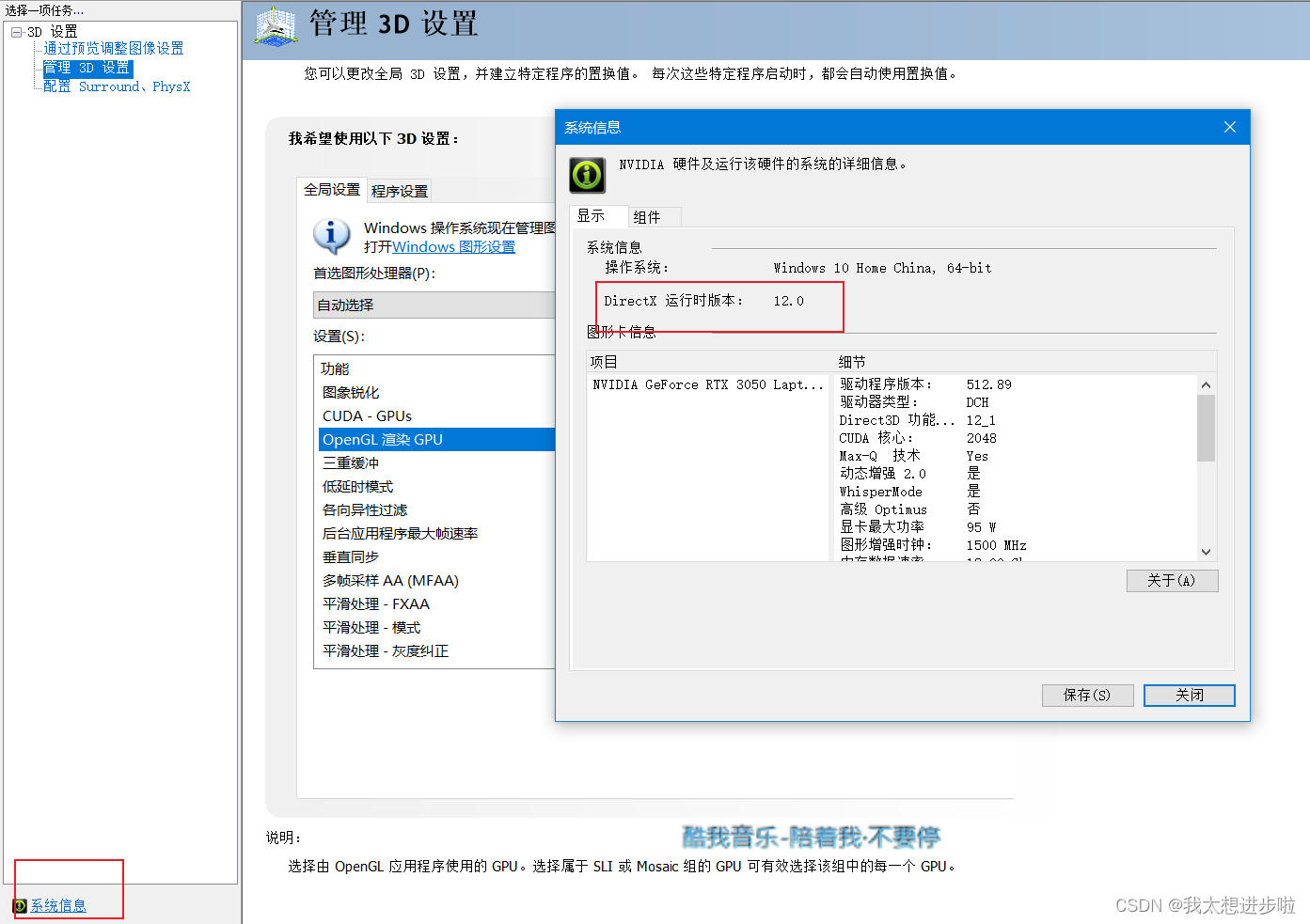Select NVIDIA GeForce RTX 3050 Laptop item

[708, 385]
